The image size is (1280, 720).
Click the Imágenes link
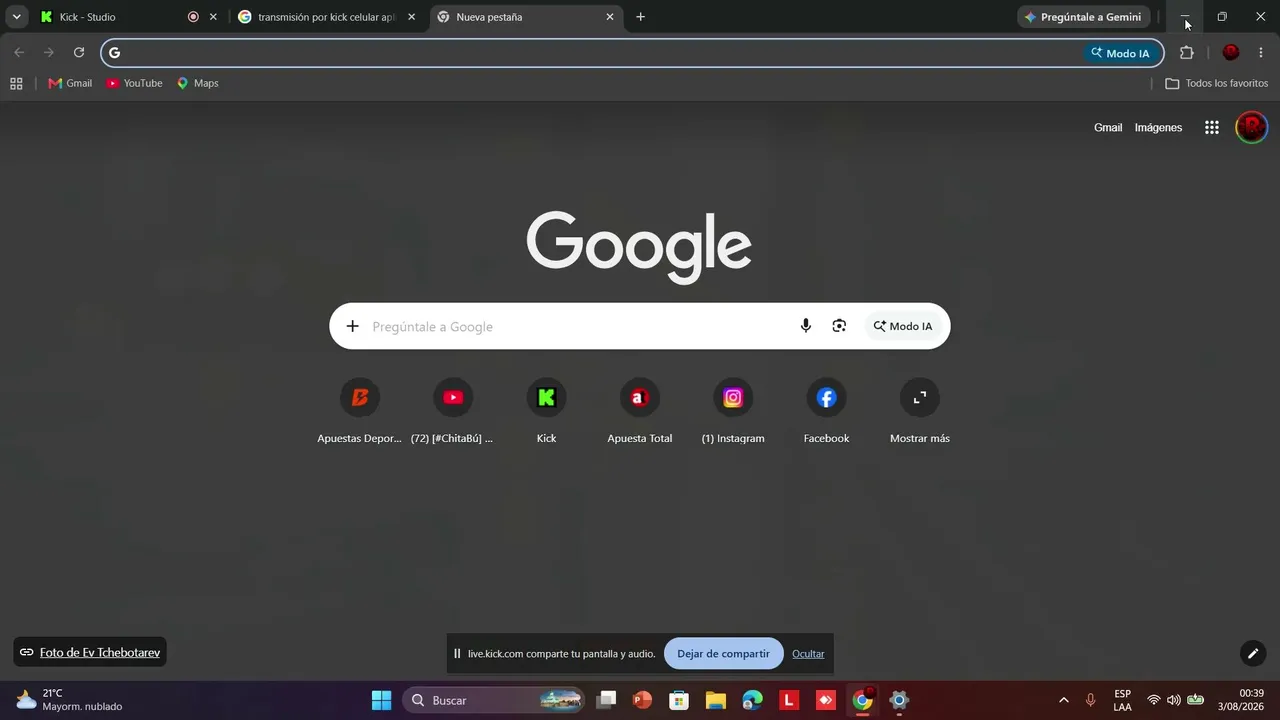(1158, 128)
